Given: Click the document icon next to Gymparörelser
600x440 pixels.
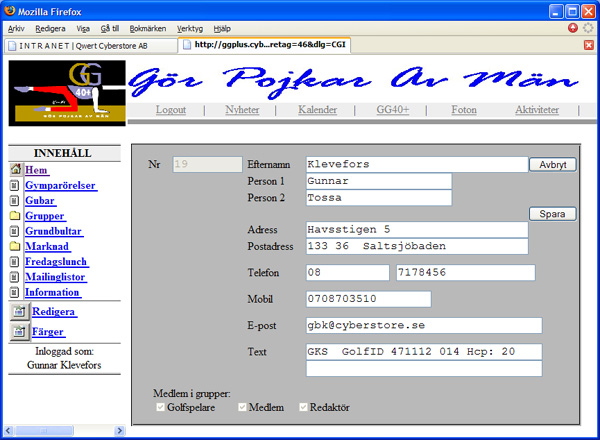Looking at the screenshot, I should pos(15,186).
